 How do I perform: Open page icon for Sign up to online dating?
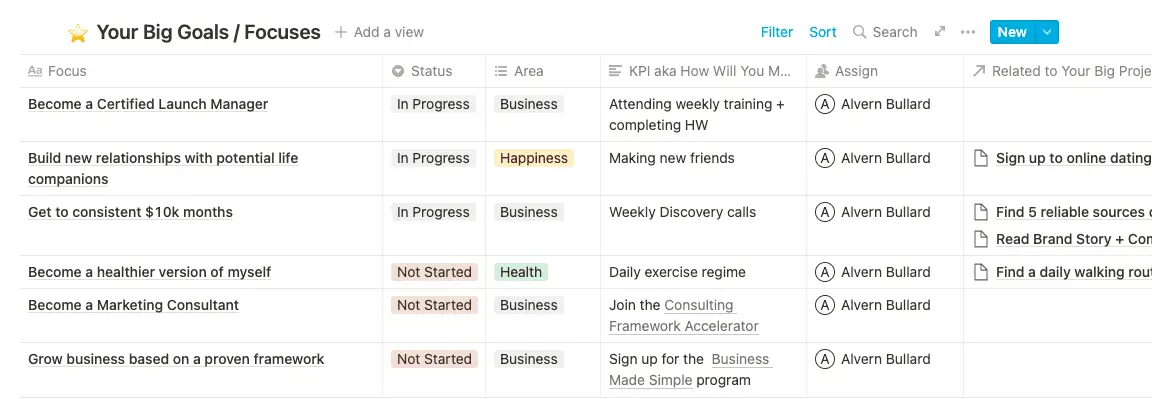click(980, 158)
